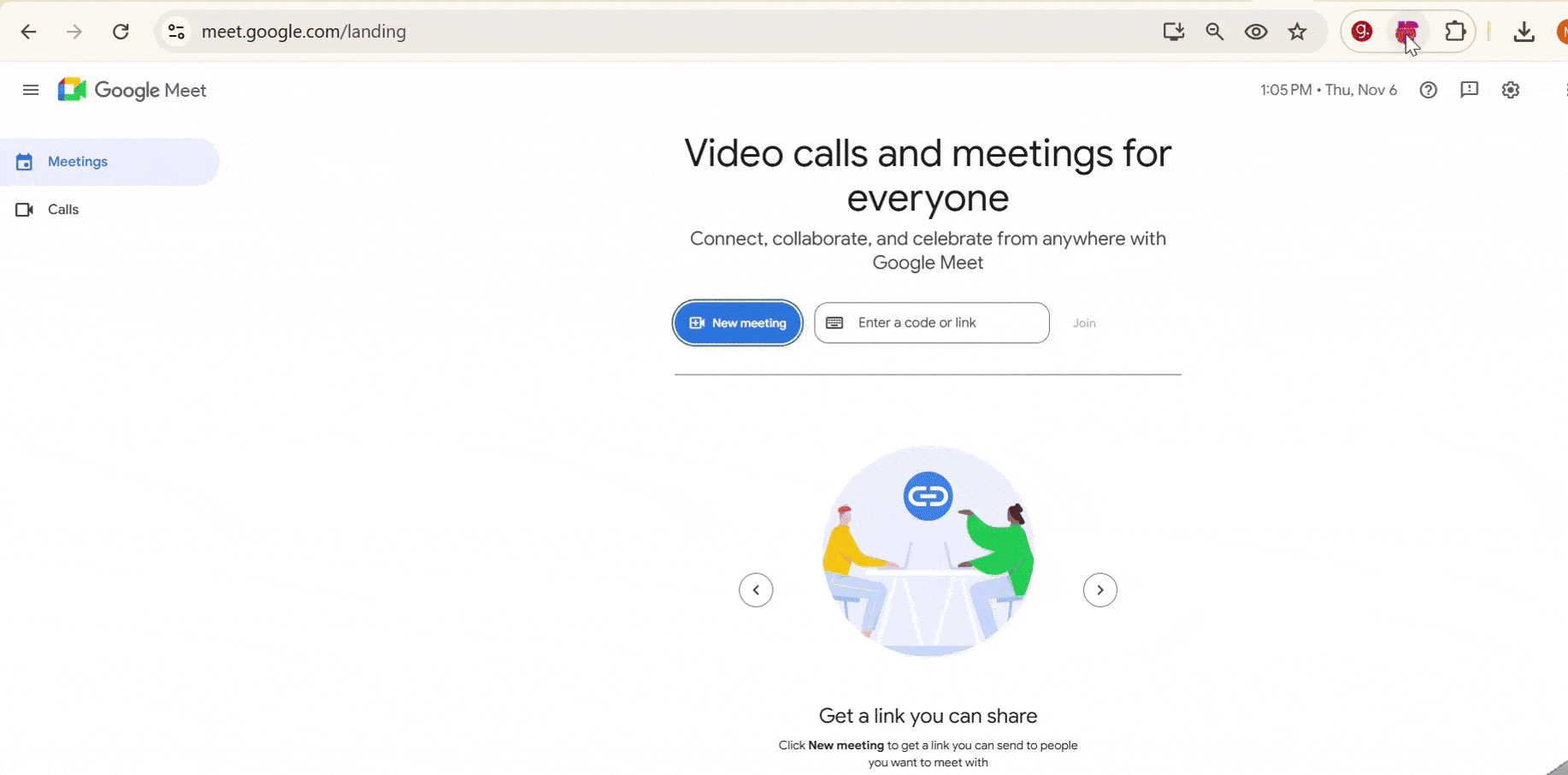Image resolution: width=1568 pixels, height=775 pixels.
Task: Toggle the main hamburger menu
Action: [x=31, y=90]
